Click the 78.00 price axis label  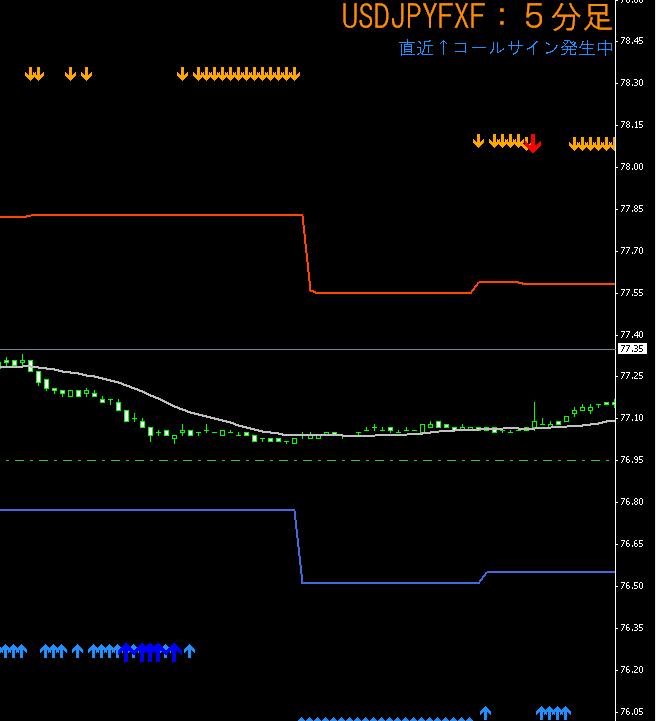632,166
